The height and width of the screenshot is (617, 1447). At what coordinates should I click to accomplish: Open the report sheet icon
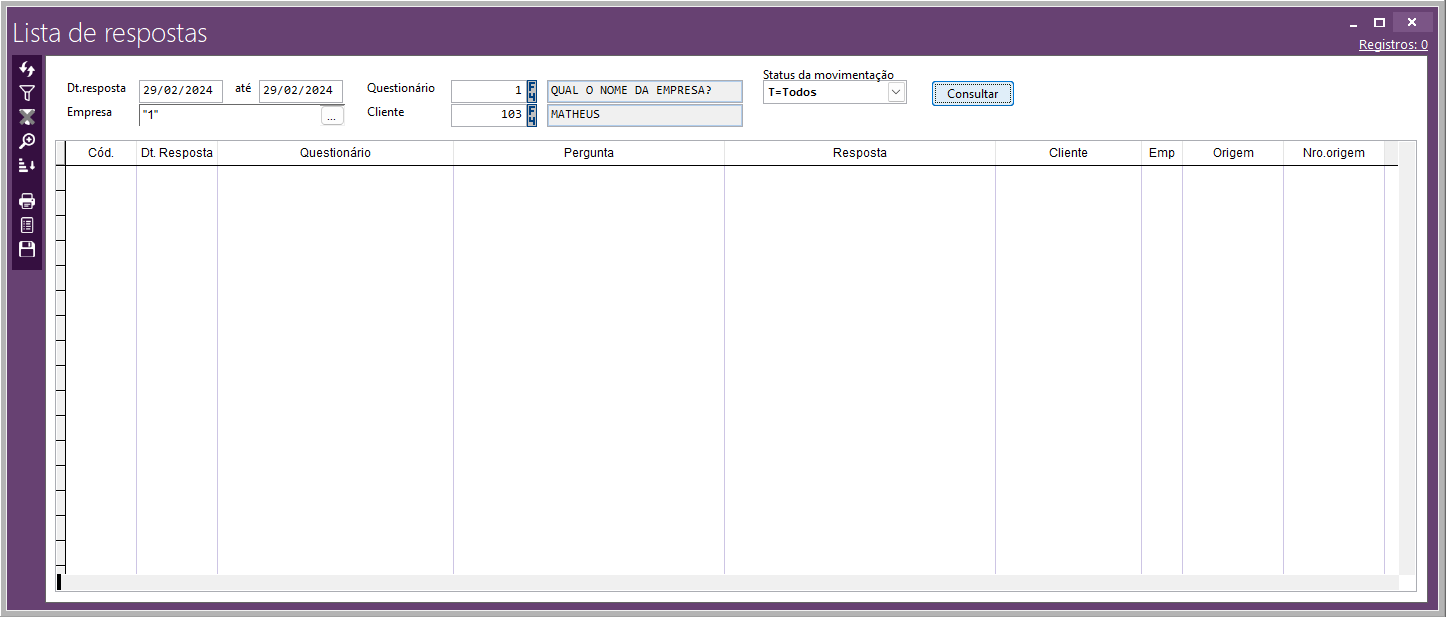(27, 225)
